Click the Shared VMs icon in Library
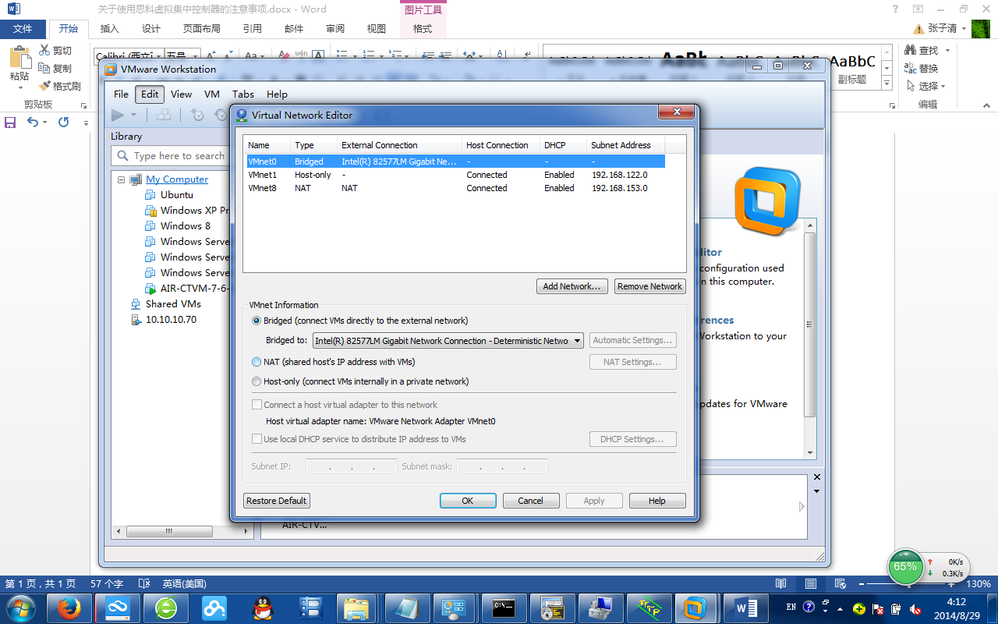This screenshot has height=624, width=998. [x=136, y=304]
